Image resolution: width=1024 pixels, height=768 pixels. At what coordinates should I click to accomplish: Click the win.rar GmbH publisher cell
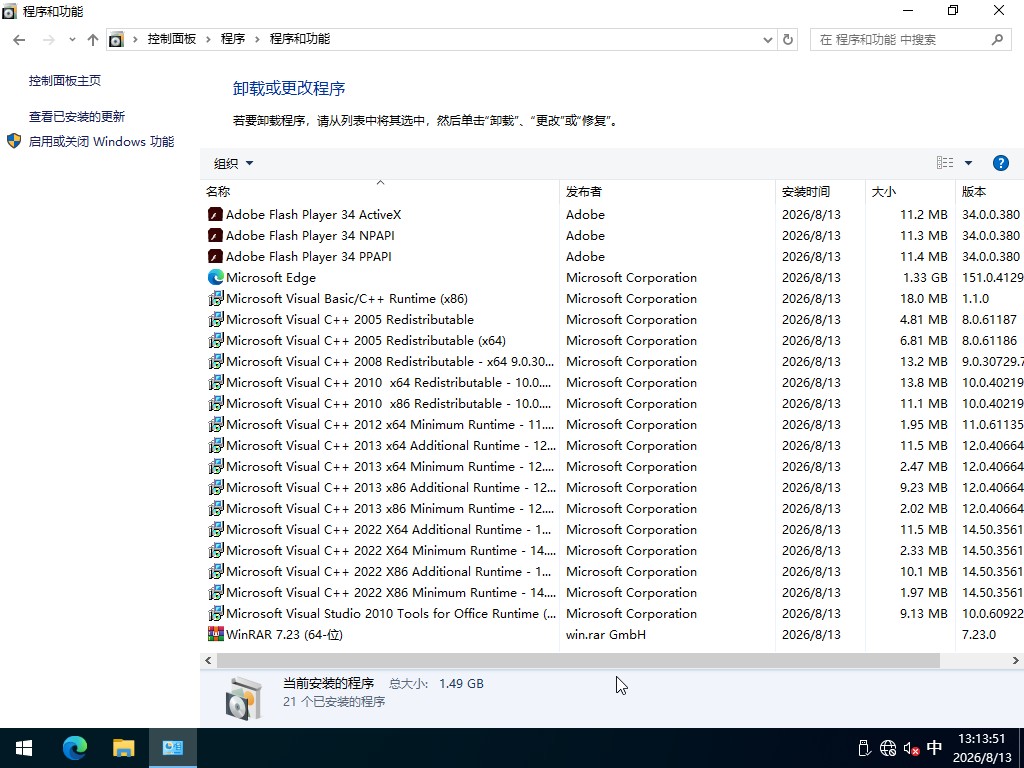click(x=605, y=634)
